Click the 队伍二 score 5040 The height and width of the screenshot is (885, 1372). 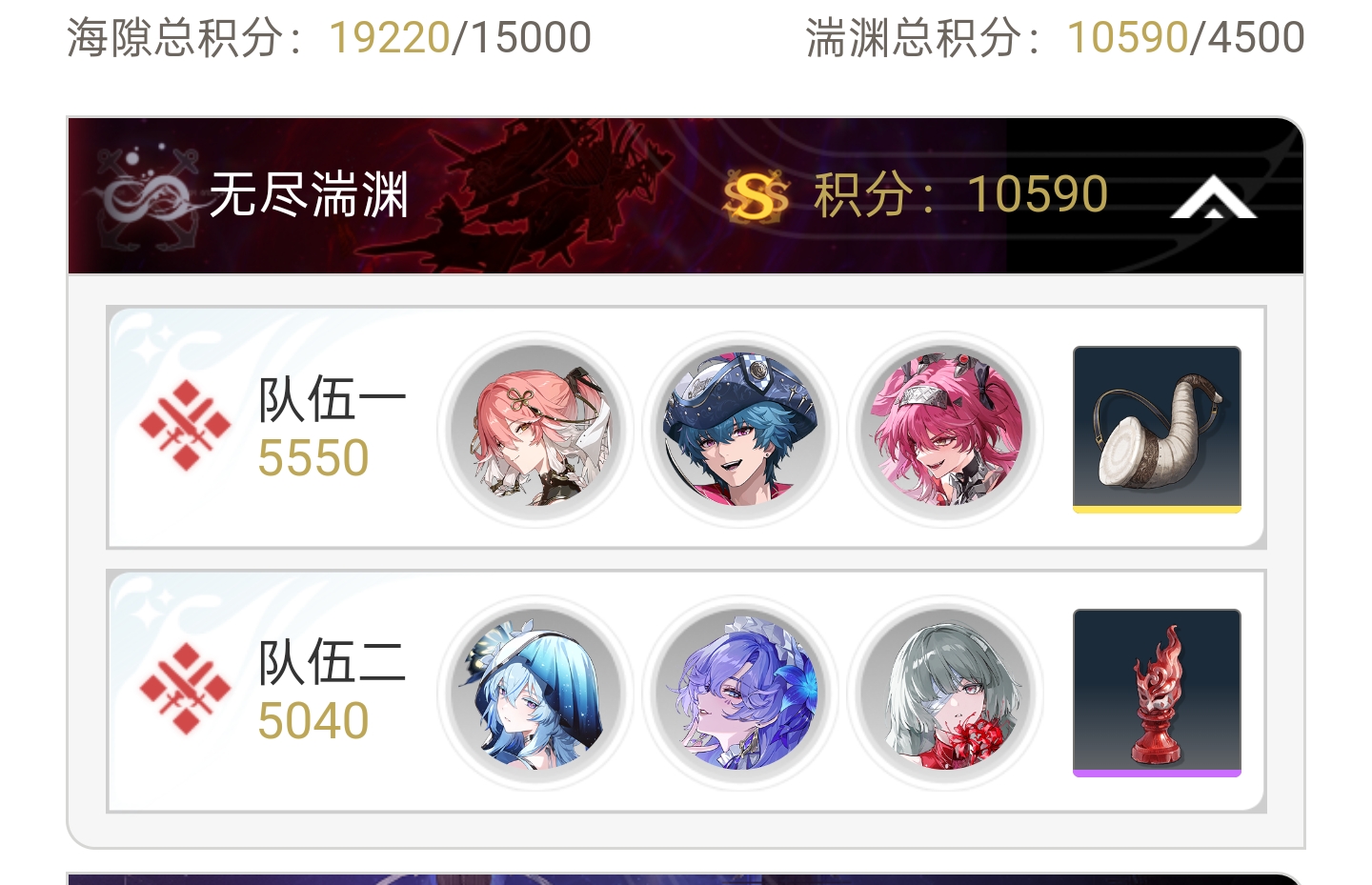click(x=313, y=721)
